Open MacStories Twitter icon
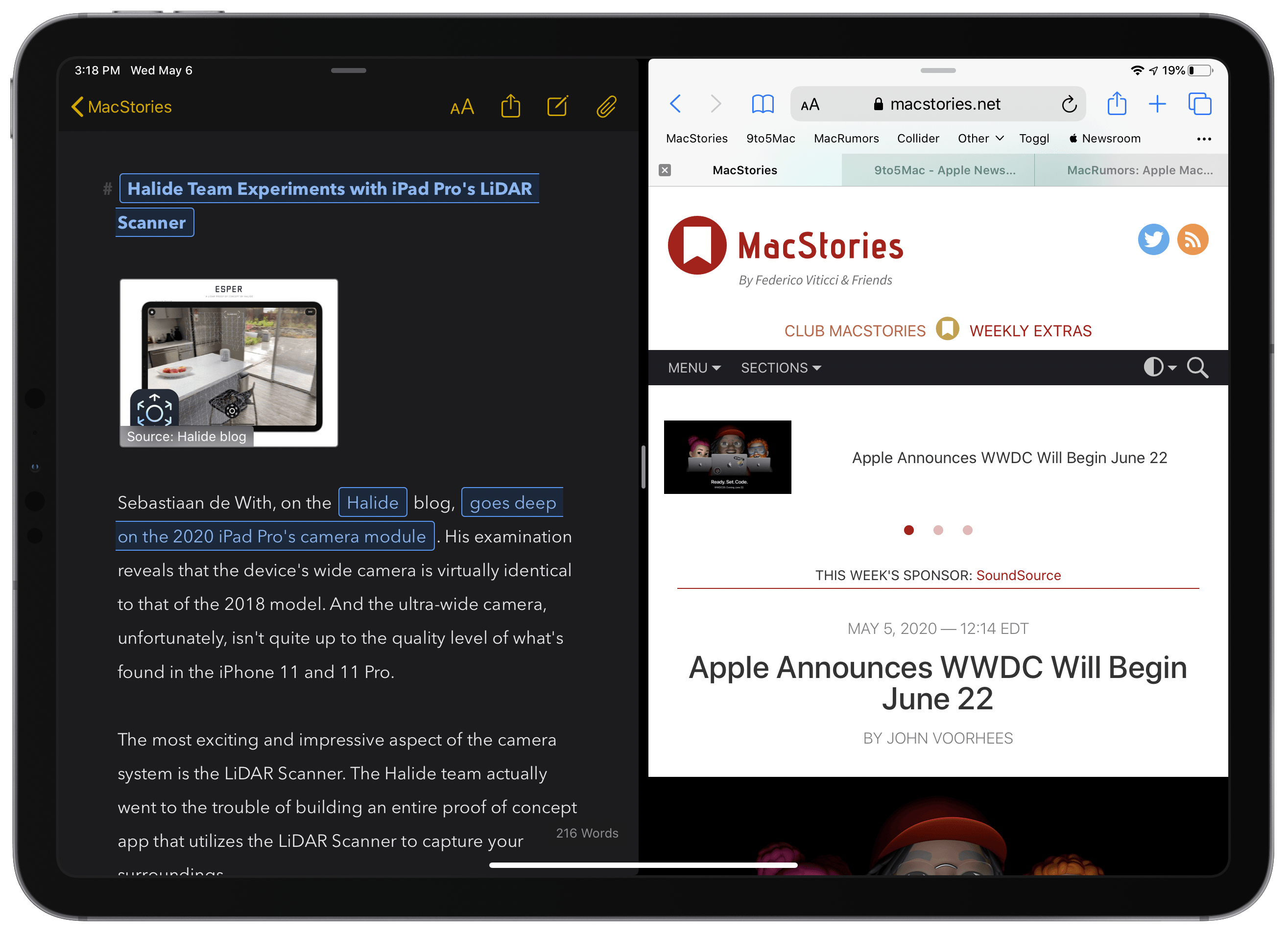 (x=1153, y=239)
